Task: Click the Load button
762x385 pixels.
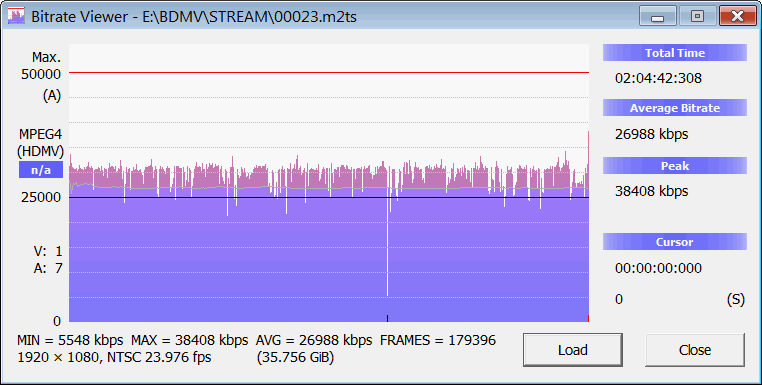Action: 572,350
